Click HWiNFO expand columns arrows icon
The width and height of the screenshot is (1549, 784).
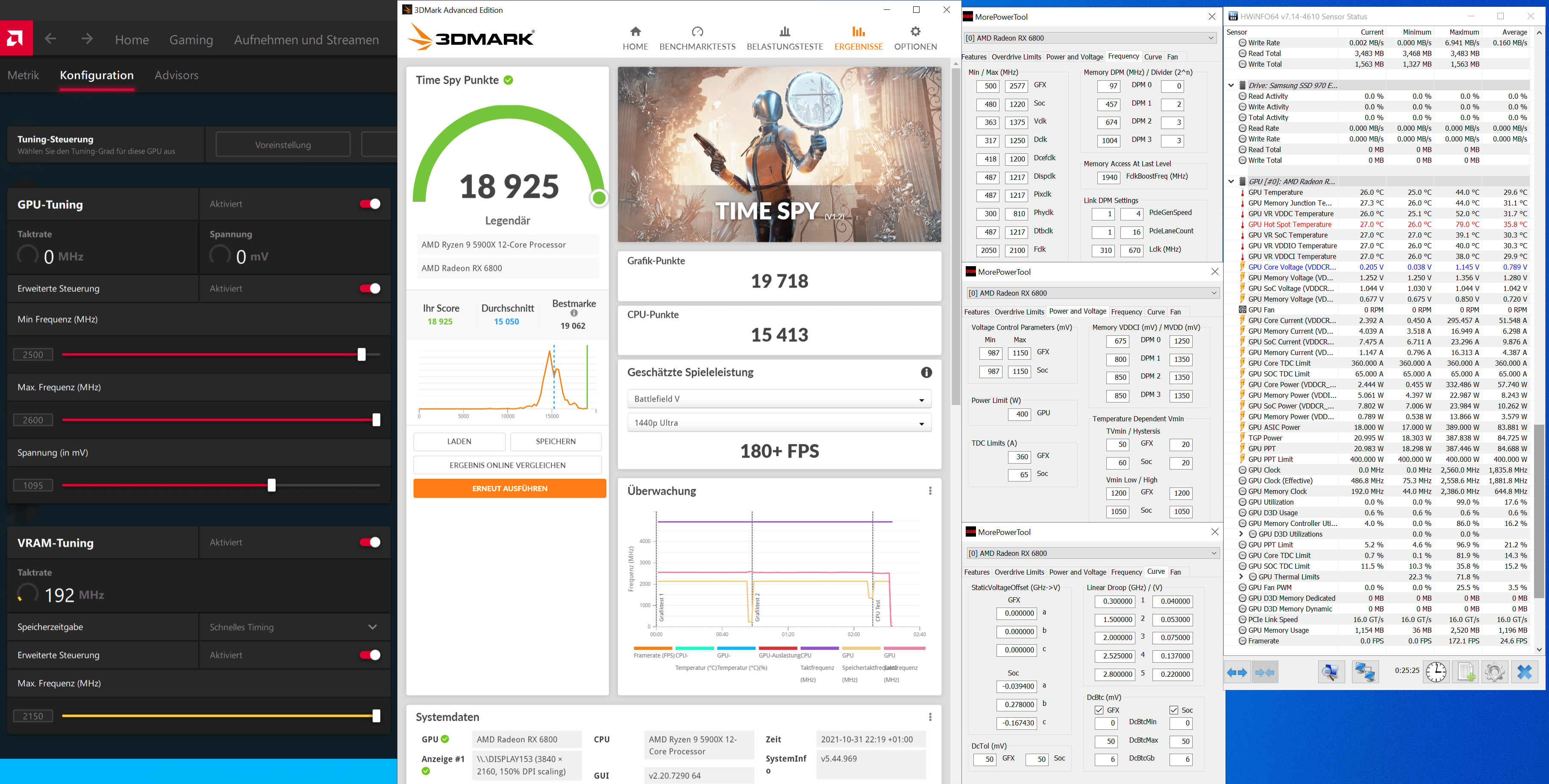pos(1237,672)
